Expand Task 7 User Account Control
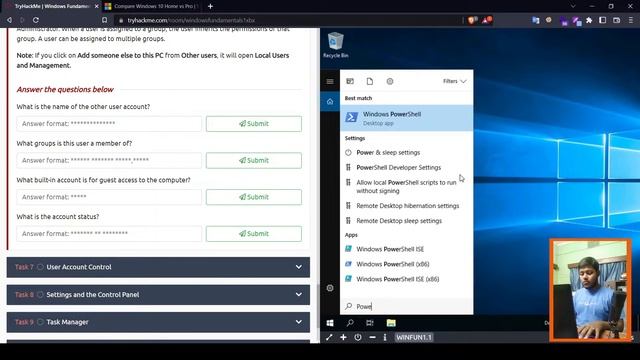Screen dimensions: 640x360 click(x=158, y=267)
